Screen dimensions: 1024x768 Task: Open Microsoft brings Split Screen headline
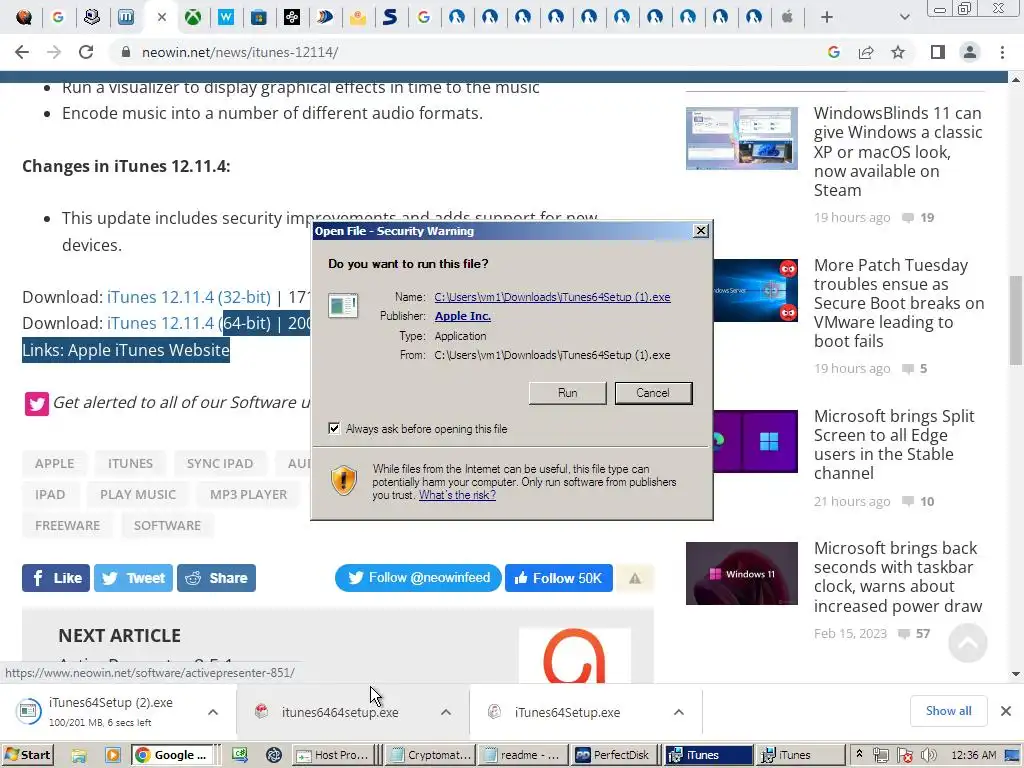coord(893,445)
